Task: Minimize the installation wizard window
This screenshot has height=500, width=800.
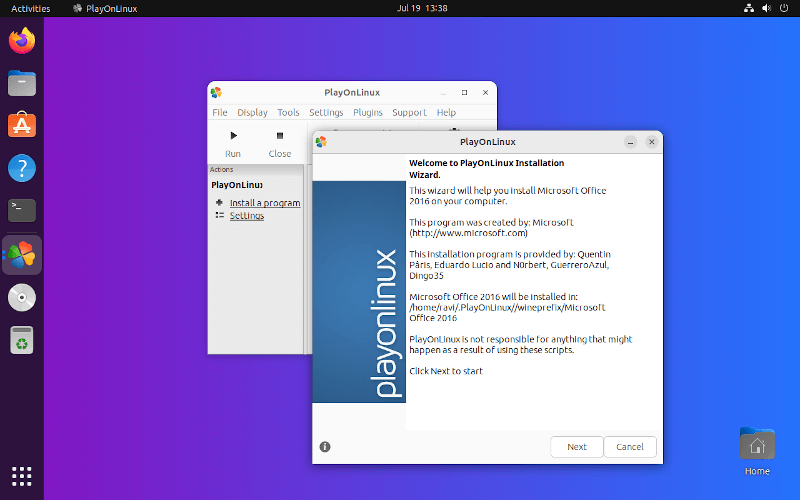Action: tap(630, 142)
